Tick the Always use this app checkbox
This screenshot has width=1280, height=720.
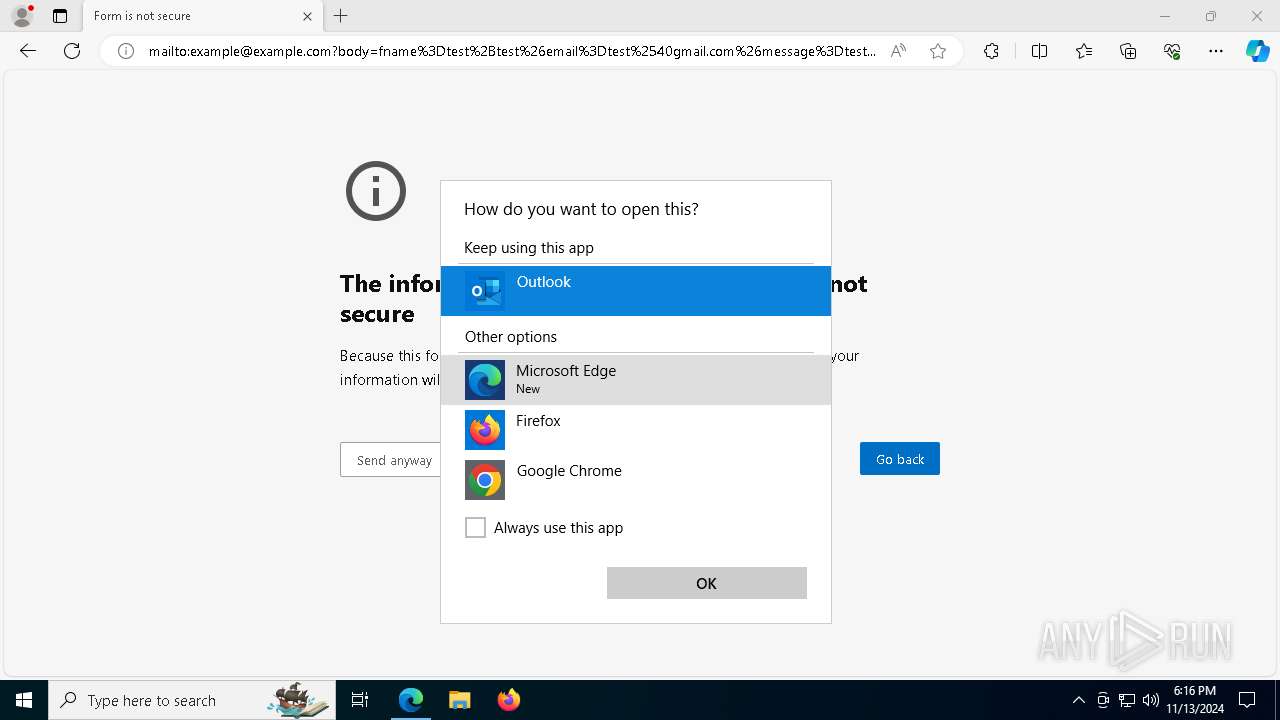[476, 528]
